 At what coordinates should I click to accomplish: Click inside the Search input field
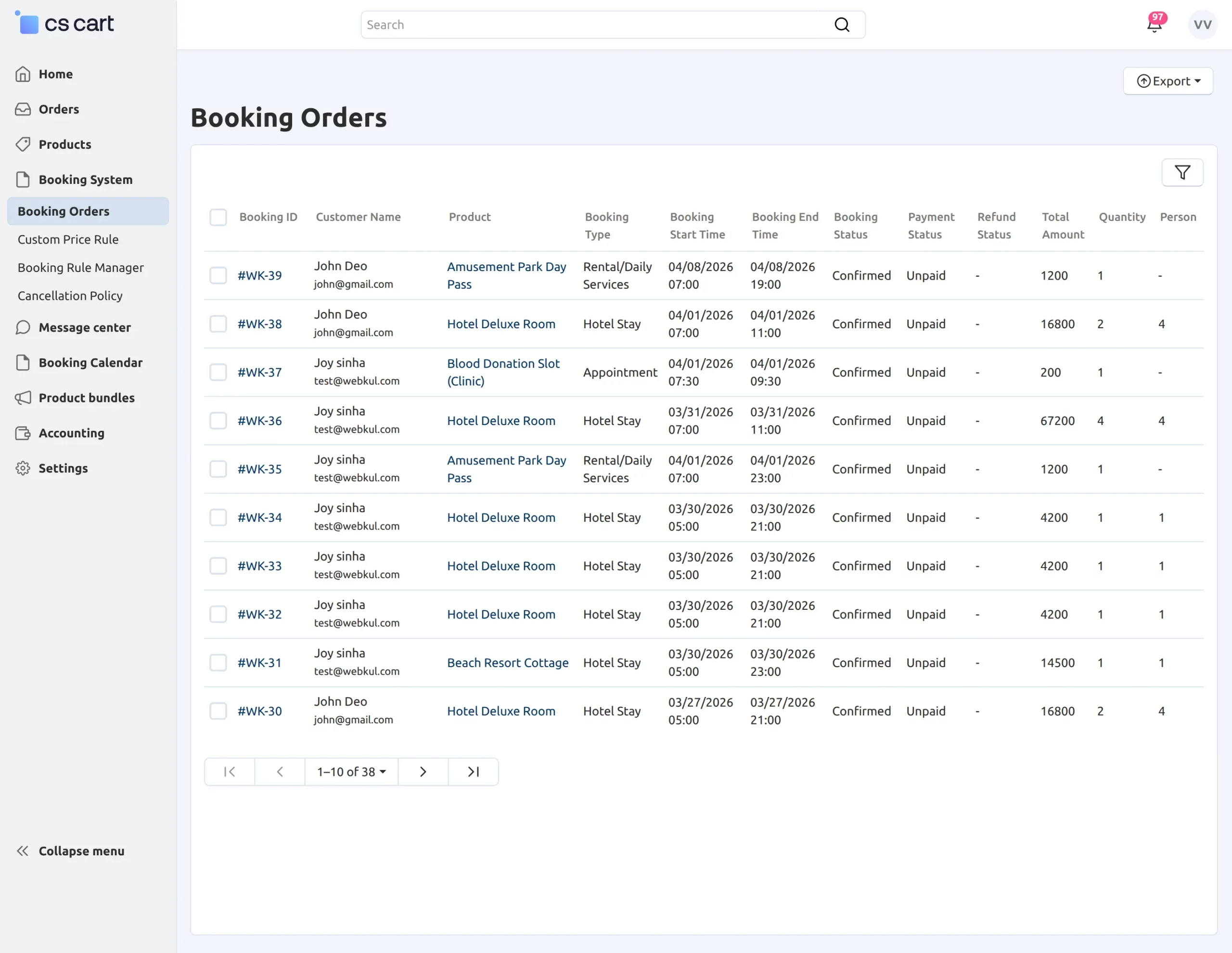coord(564,24)
